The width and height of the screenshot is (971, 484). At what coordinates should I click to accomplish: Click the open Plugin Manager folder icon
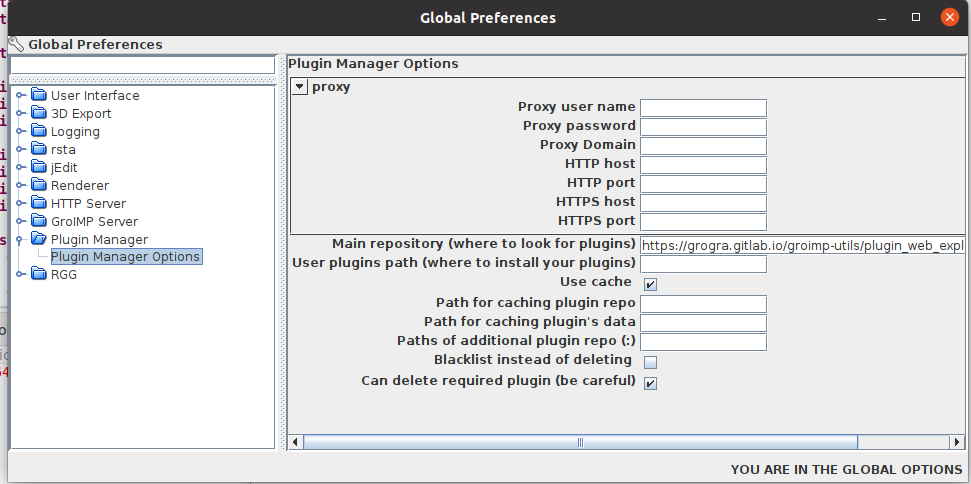tap(39, 239)
